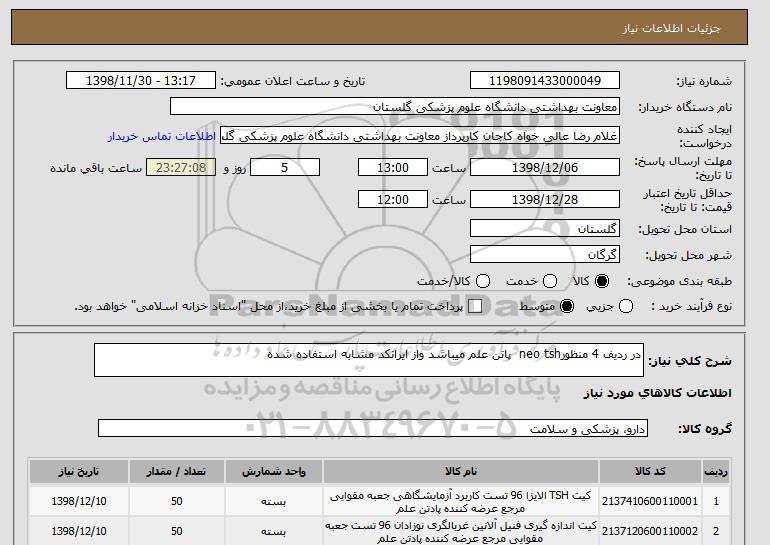Click the announcement date field 1398/11/30 - 13:17
This screenshot has height=545, width=770.
[140, 81]
